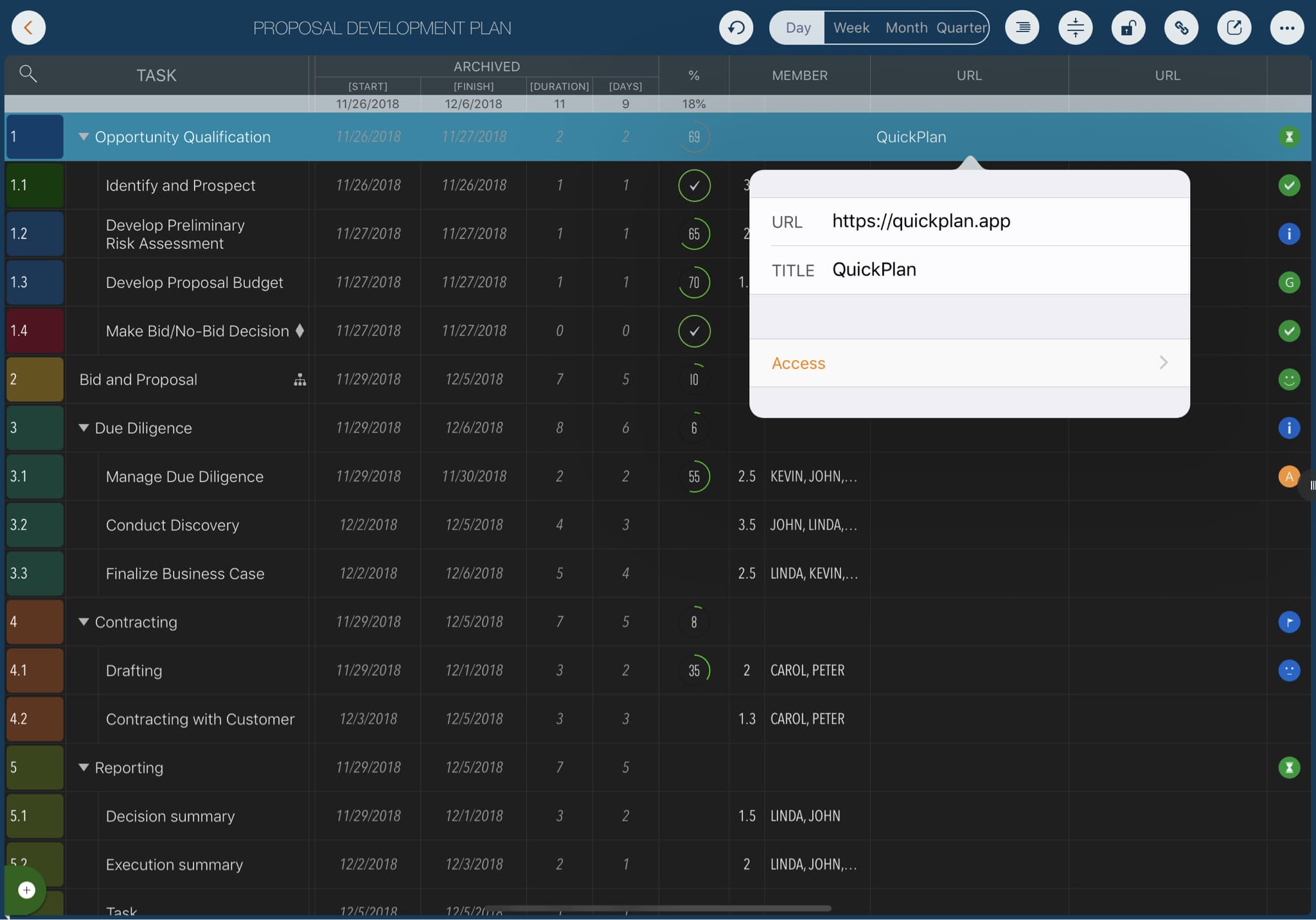The height and width of the screenshot is (920, 1316).
Task: Collapse the Due Diligence group triangle
Action: [84, 428]
